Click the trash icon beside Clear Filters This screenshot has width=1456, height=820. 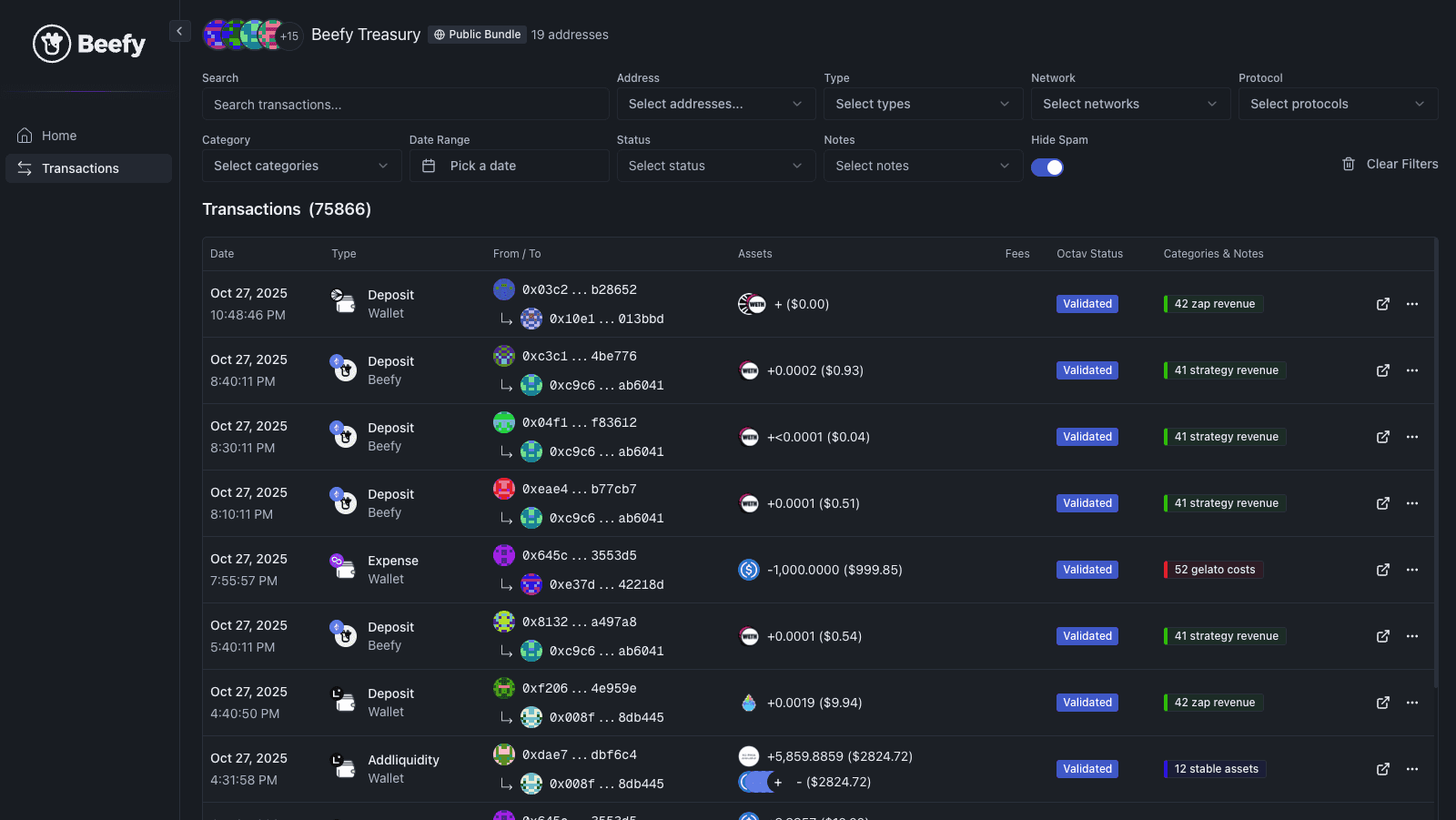click(1348, 164)
